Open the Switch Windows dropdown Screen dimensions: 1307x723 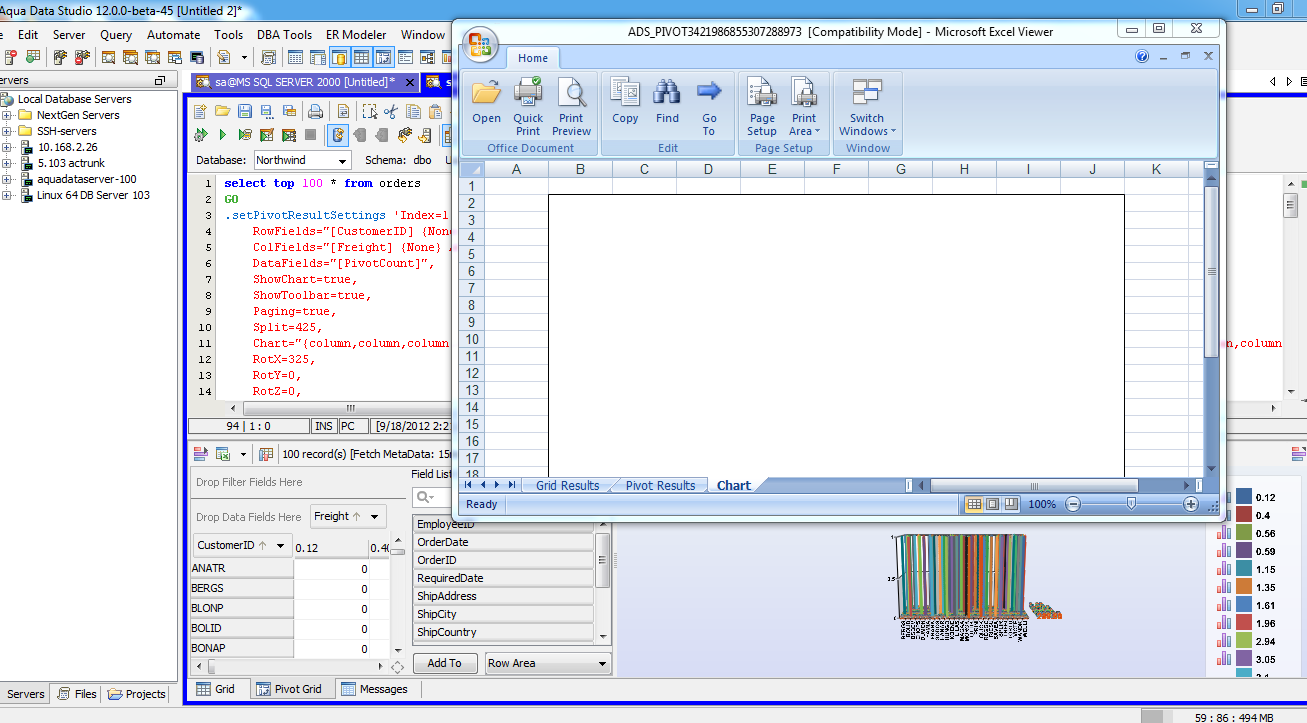pos(867,106)
